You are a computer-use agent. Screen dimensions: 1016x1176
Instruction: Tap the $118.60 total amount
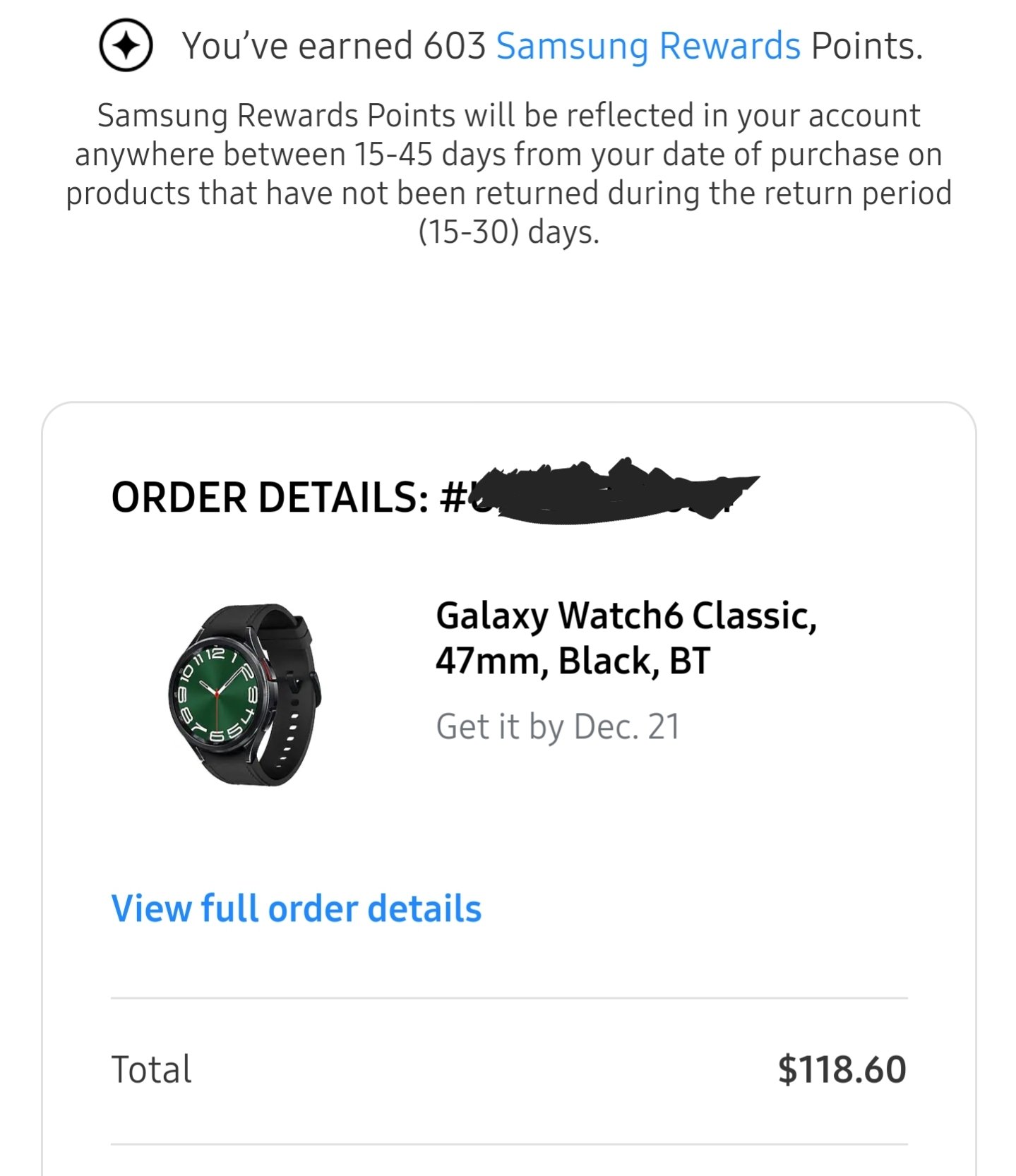[842, 1069]
